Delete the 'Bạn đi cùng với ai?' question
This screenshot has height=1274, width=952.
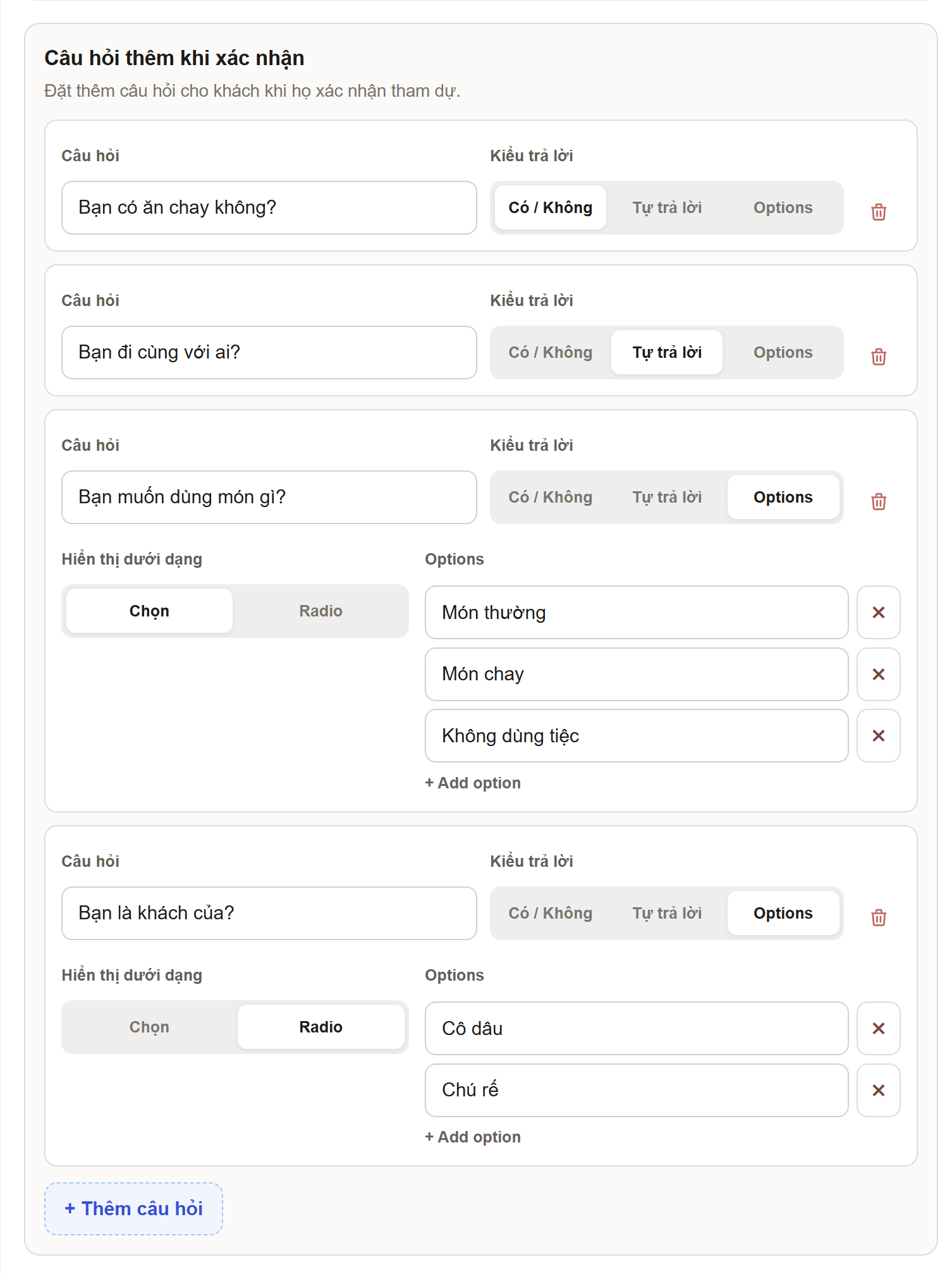878,357
